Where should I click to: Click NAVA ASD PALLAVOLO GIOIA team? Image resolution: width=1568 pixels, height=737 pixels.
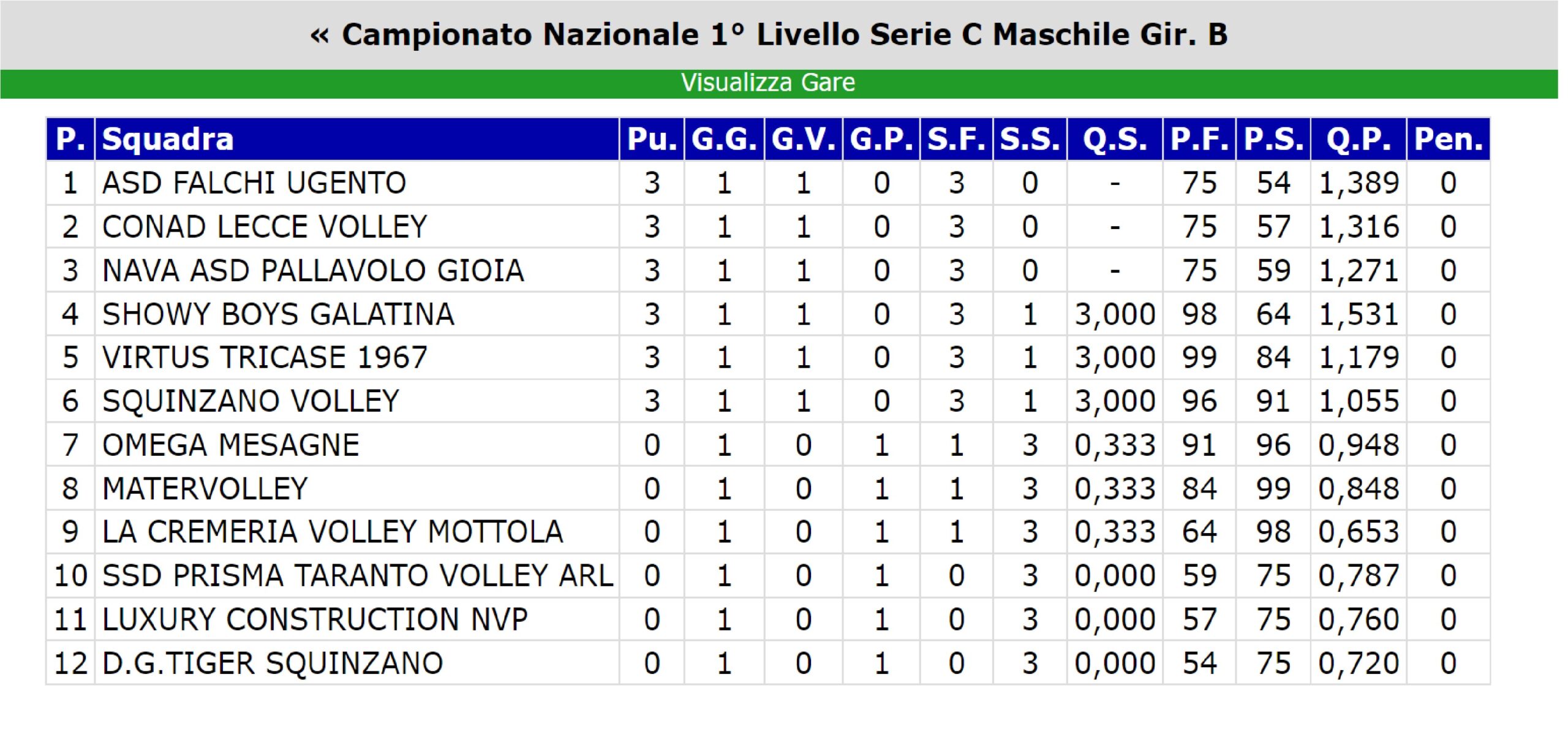pyautogui.click(x=313, y=271)
